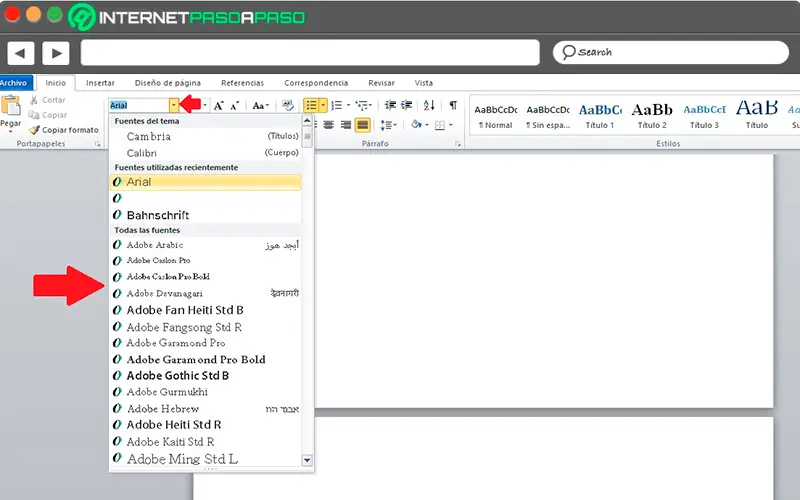This screenshot has width=800, height=500.
Task: Open the Vista tab
Action: click(x=423, y=83)
